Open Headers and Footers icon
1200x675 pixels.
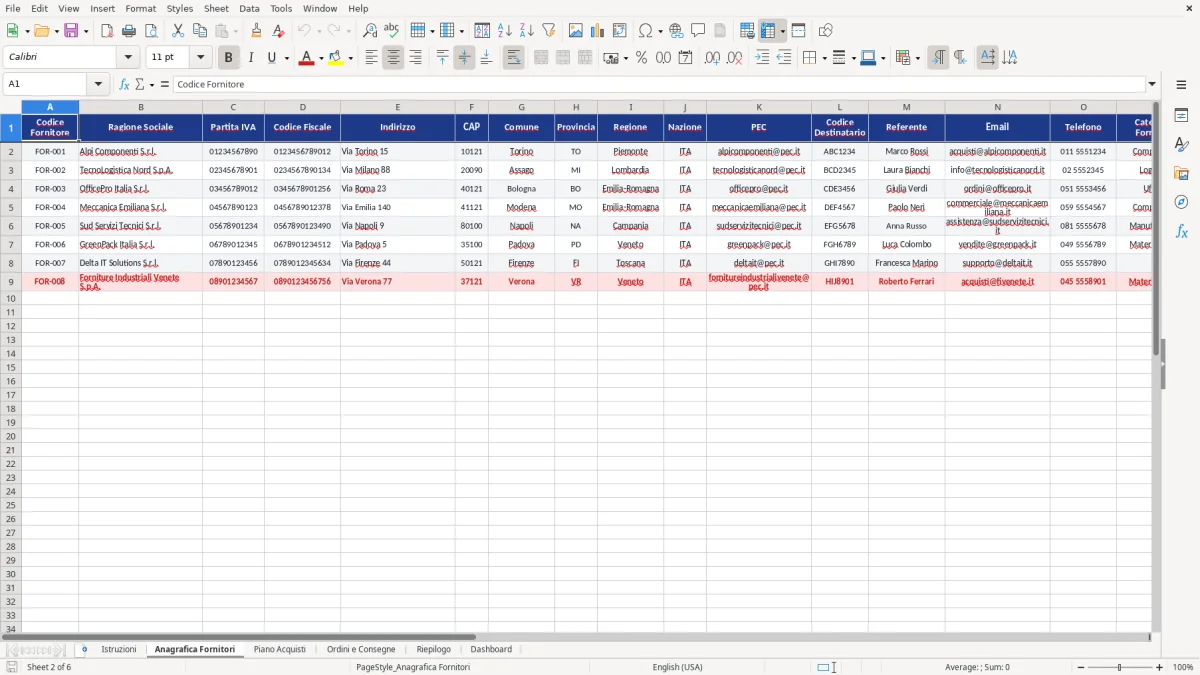(x=720, y=31)
